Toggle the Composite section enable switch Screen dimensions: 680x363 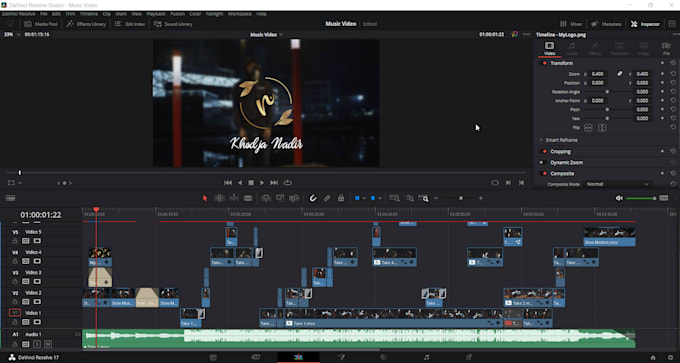[544, 173]
